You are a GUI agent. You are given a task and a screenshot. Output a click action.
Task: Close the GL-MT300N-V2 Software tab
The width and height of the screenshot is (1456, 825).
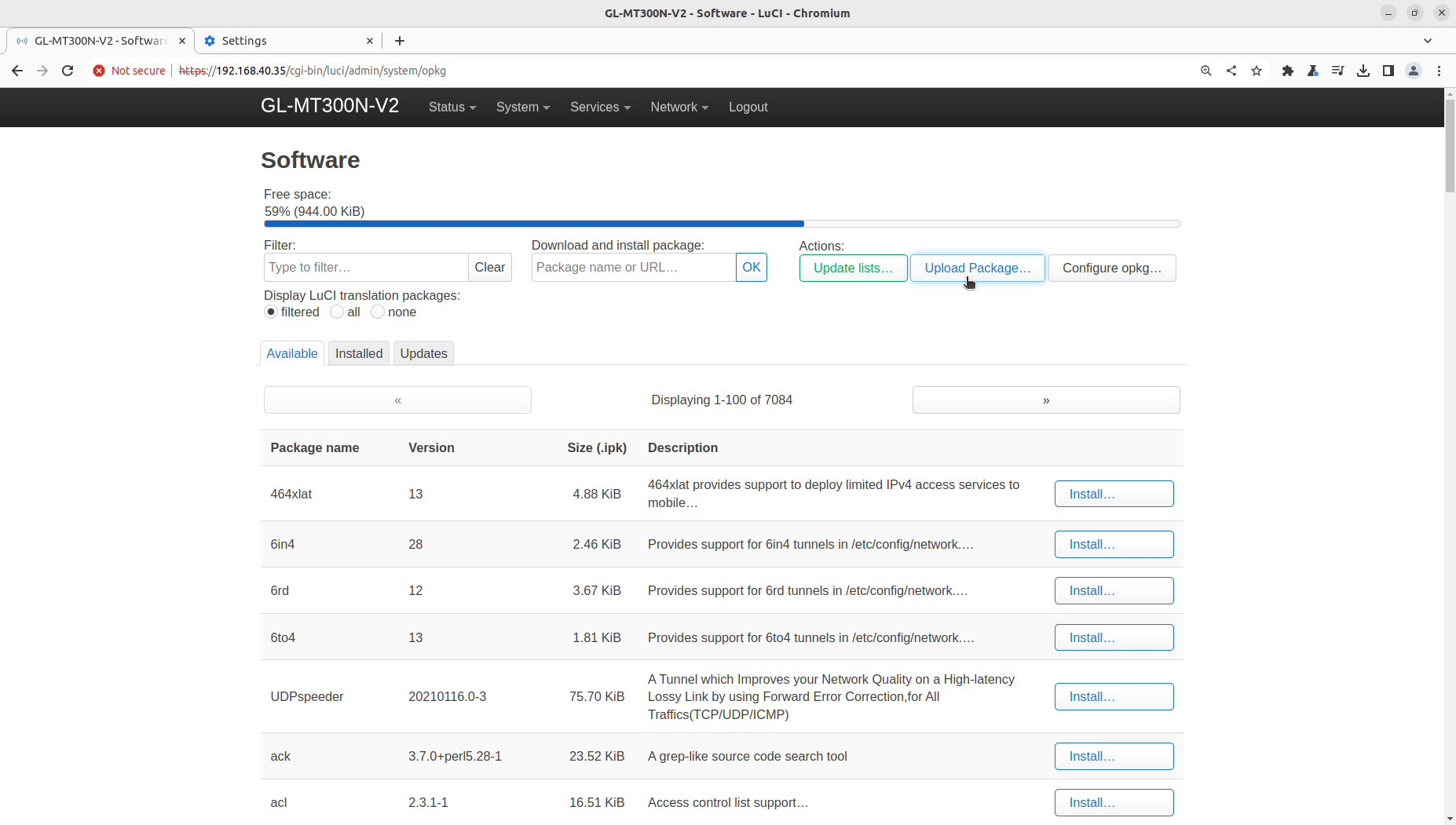tap(182, 41)
